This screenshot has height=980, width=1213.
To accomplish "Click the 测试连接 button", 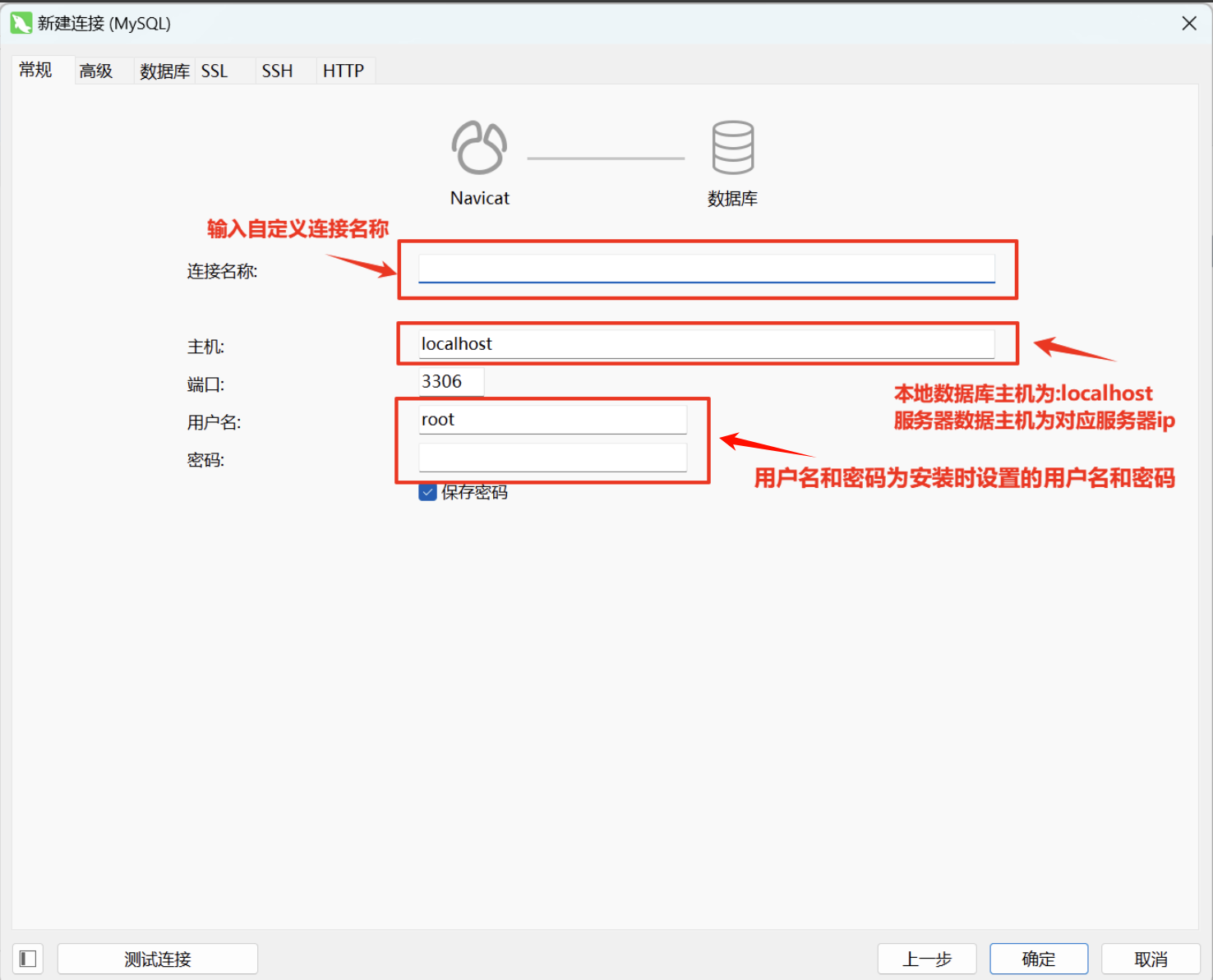I will pyautogui.click(x=158, y=959).
